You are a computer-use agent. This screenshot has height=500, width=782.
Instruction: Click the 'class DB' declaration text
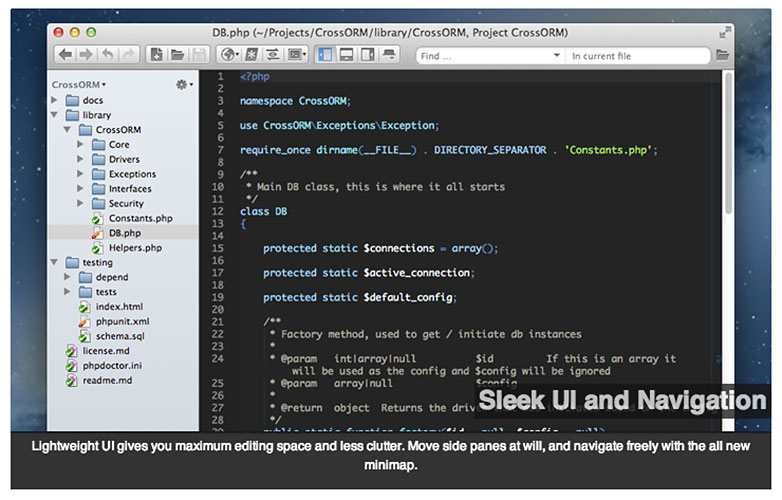263,211
